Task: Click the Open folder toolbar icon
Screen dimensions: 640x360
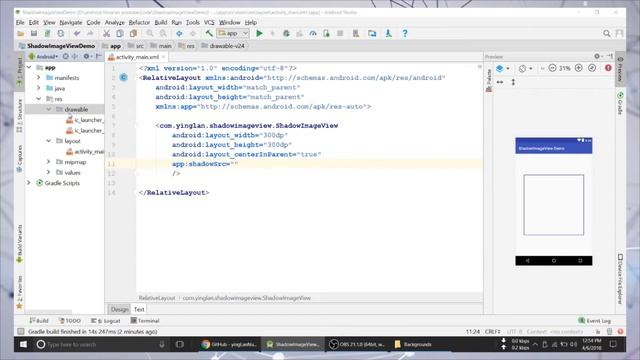Action: click(21, 33)
